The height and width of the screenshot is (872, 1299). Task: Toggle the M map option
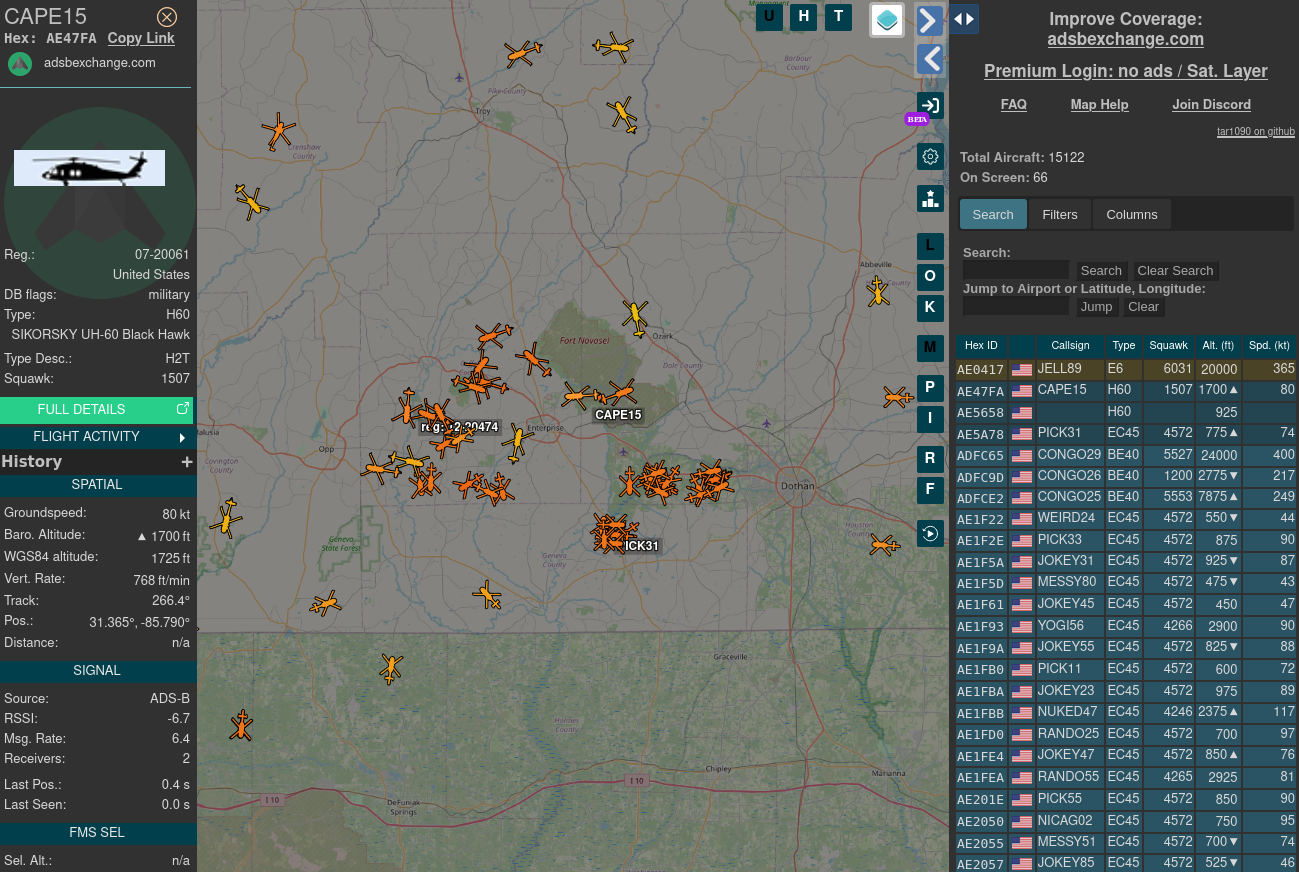pos(930,348)
